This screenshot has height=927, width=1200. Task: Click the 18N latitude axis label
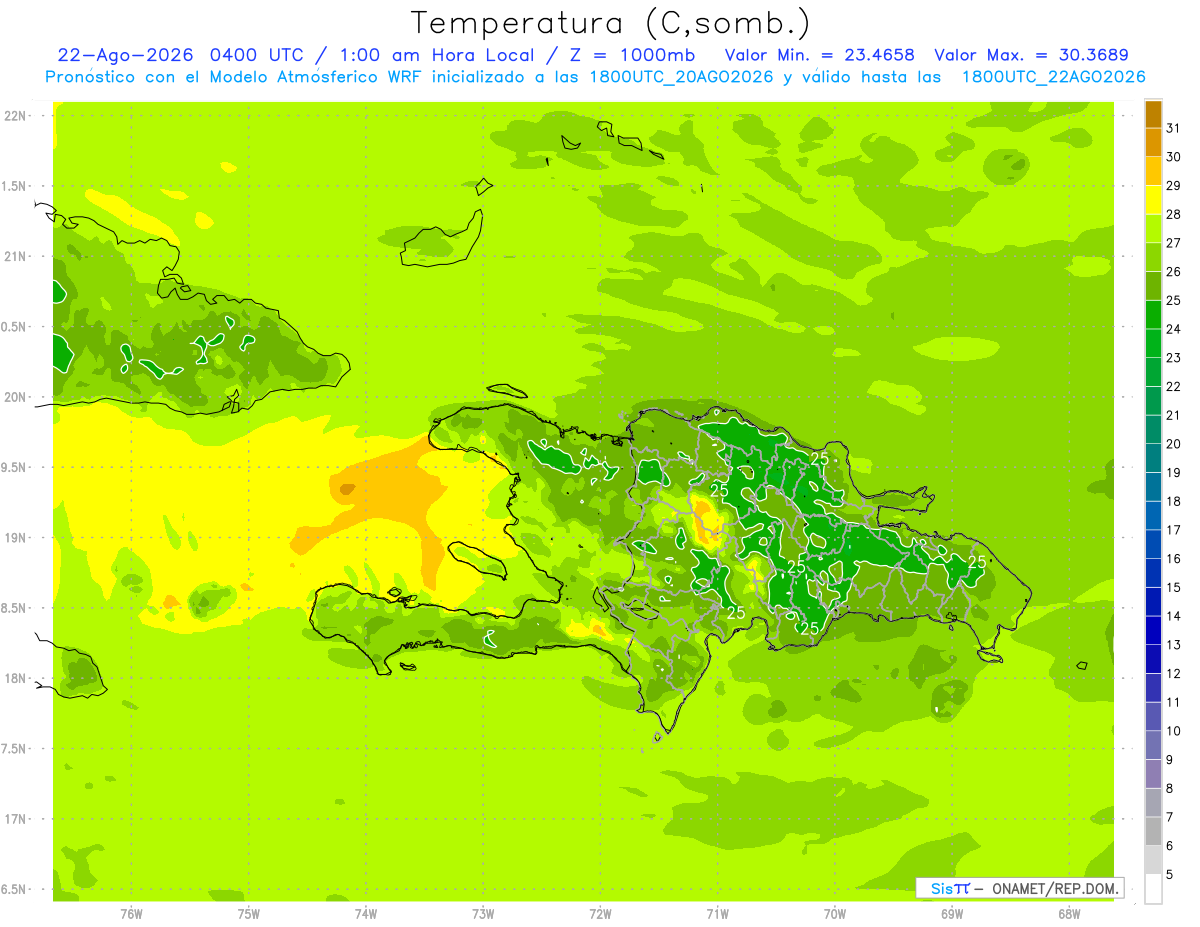tap(14, 678)
